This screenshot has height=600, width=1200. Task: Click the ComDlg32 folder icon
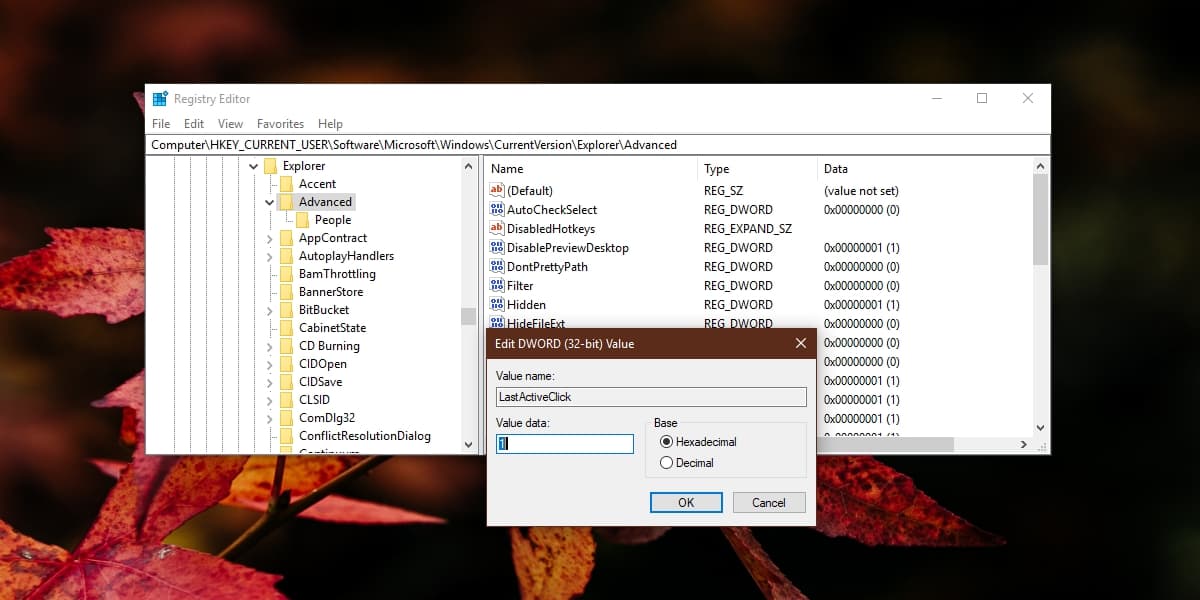pyautogui.click(x=286, y=418)
